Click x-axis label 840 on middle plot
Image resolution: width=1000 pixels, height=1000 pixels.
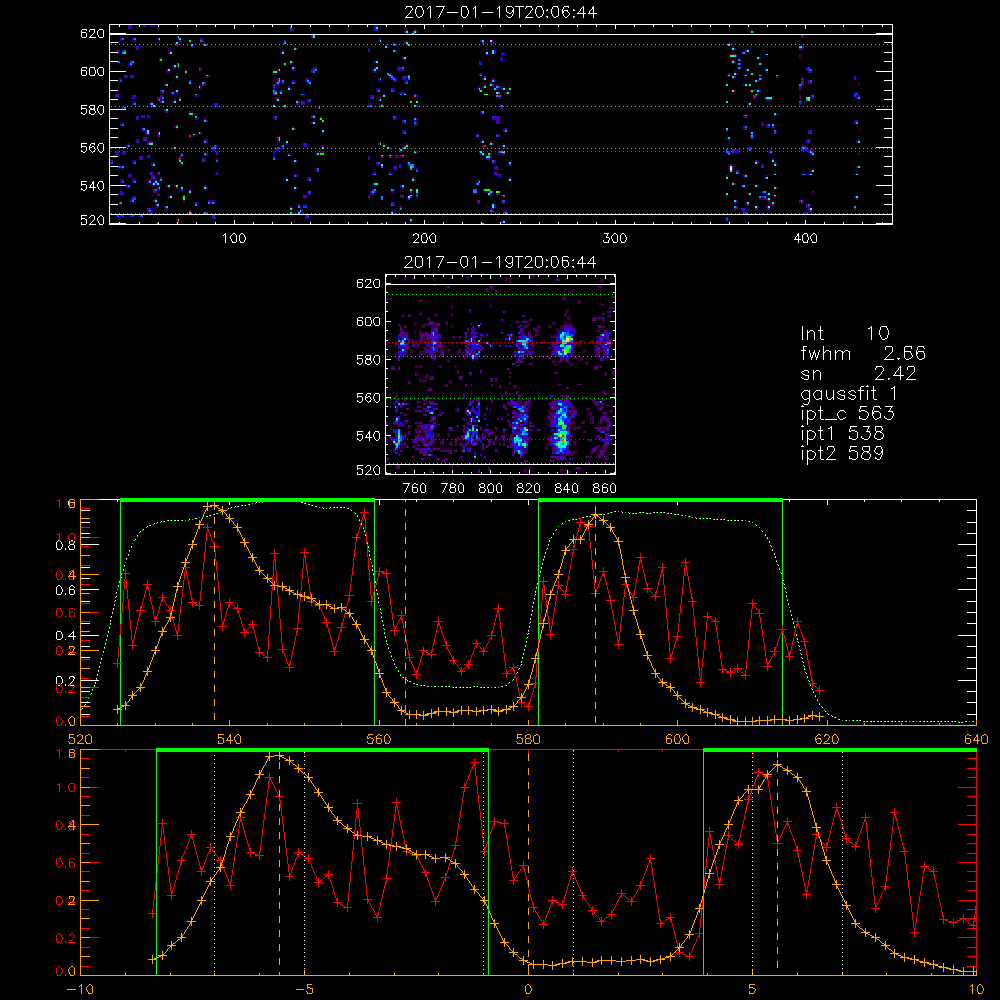point(566,489)
